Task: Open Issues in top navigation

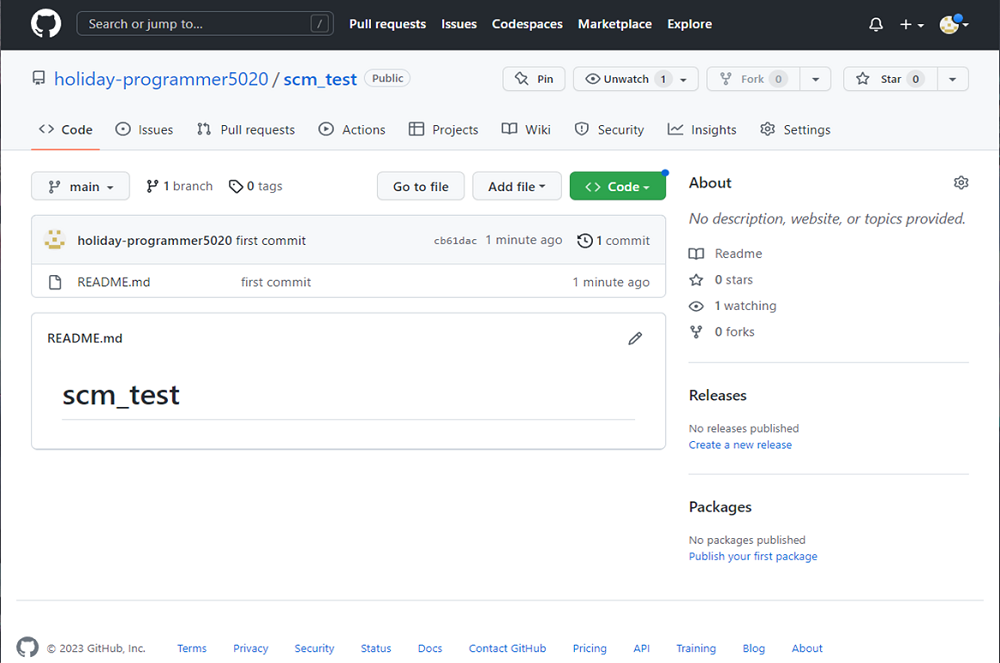Action: (459, 24)
